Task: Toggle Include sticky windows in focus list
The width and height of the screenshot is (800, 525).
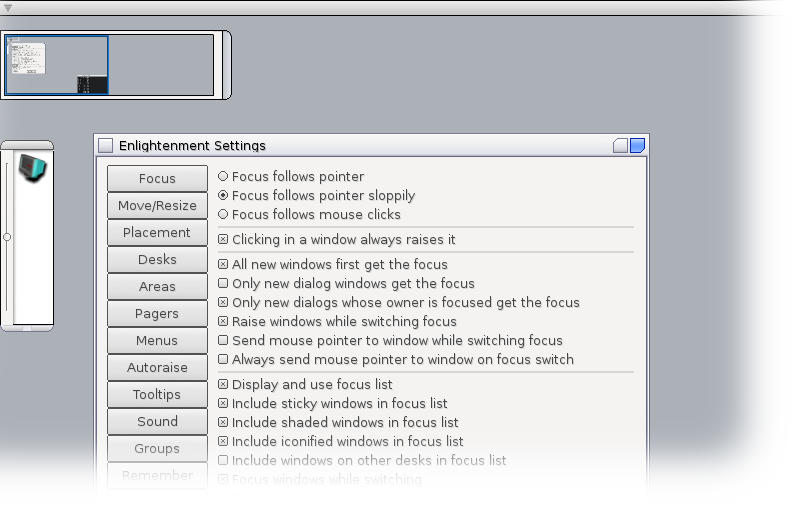Action: [333, 403]
